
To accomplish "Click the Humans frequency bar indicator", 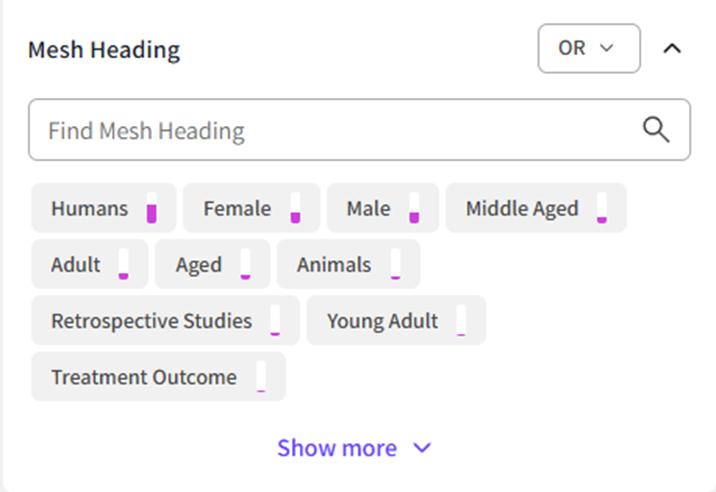I will [x=152, y=209].
